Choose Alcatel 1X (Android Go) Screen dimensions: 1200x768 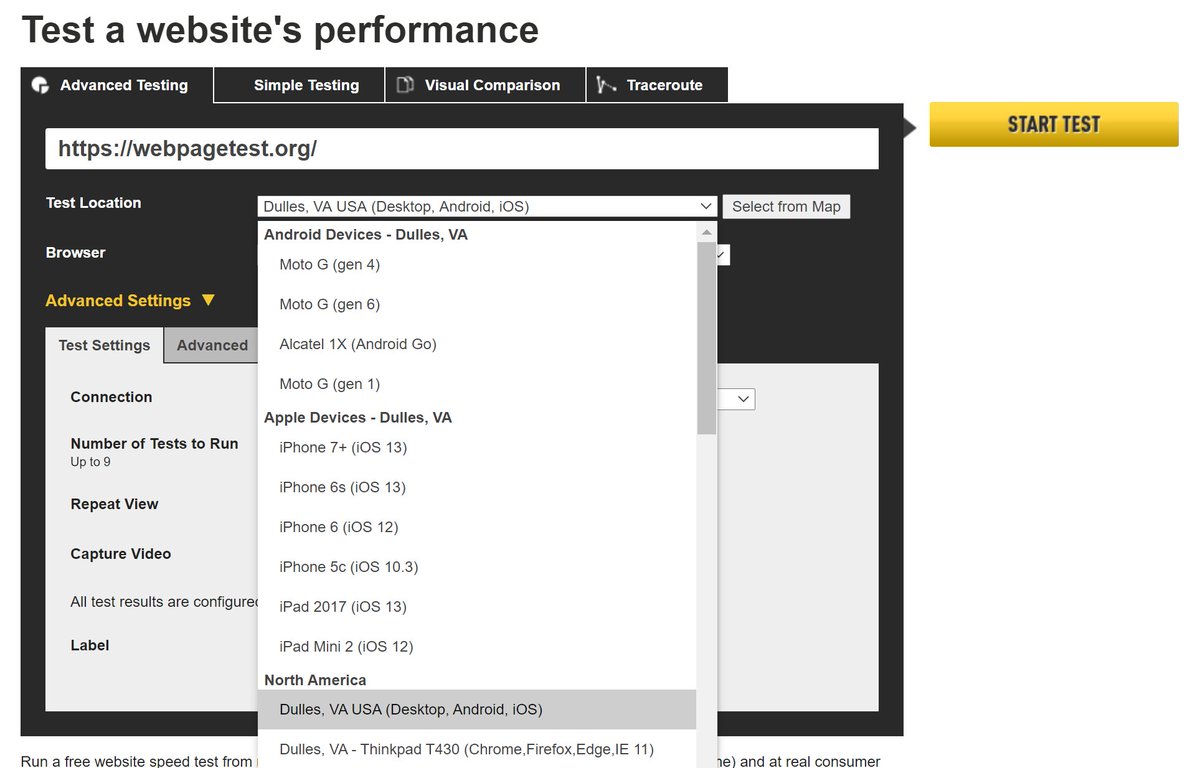click(477, 344)
